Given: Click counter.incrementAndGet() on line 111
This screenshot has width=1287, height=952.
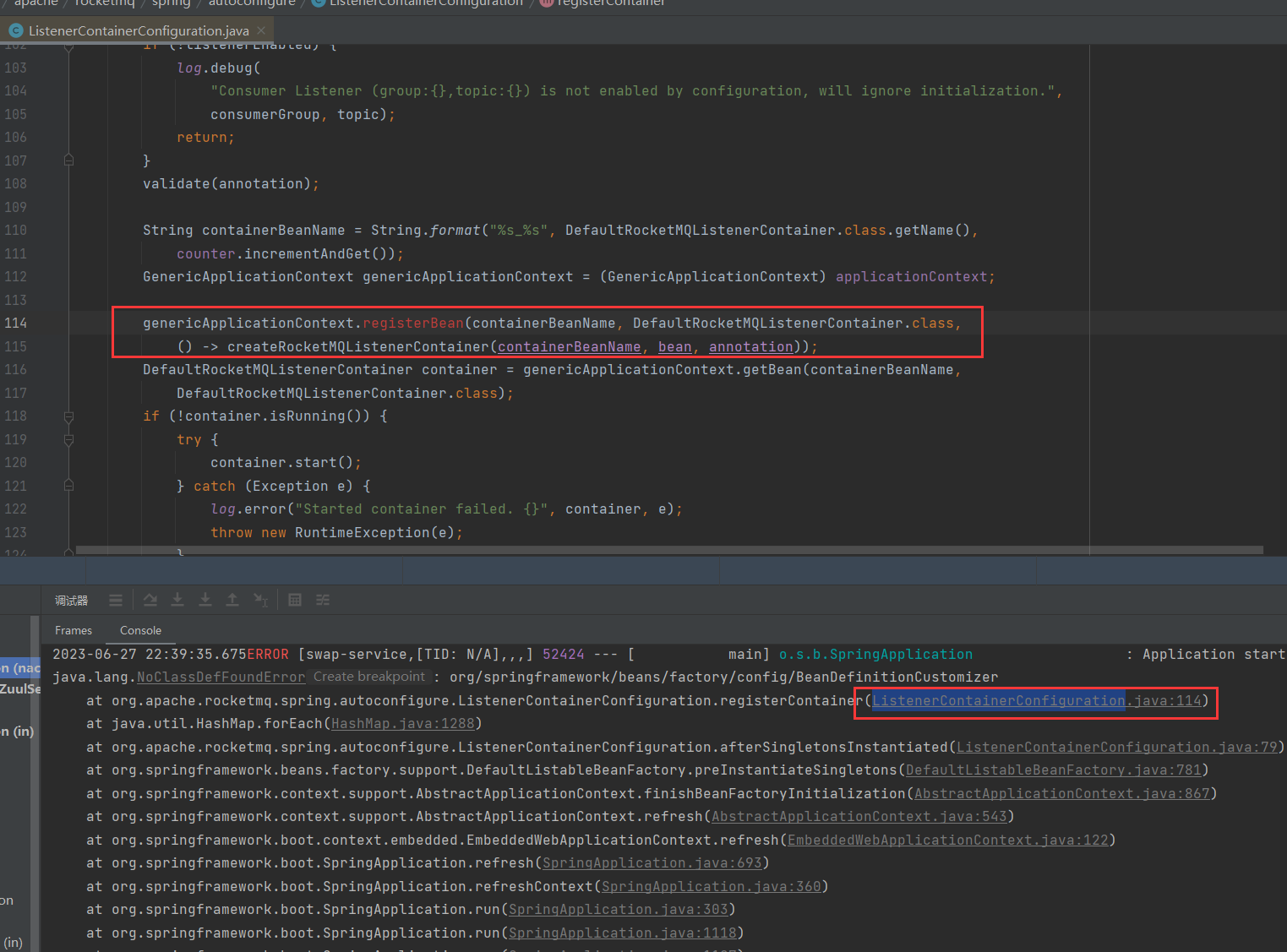Looking at the screenshot, I should [x=286, y=254].
